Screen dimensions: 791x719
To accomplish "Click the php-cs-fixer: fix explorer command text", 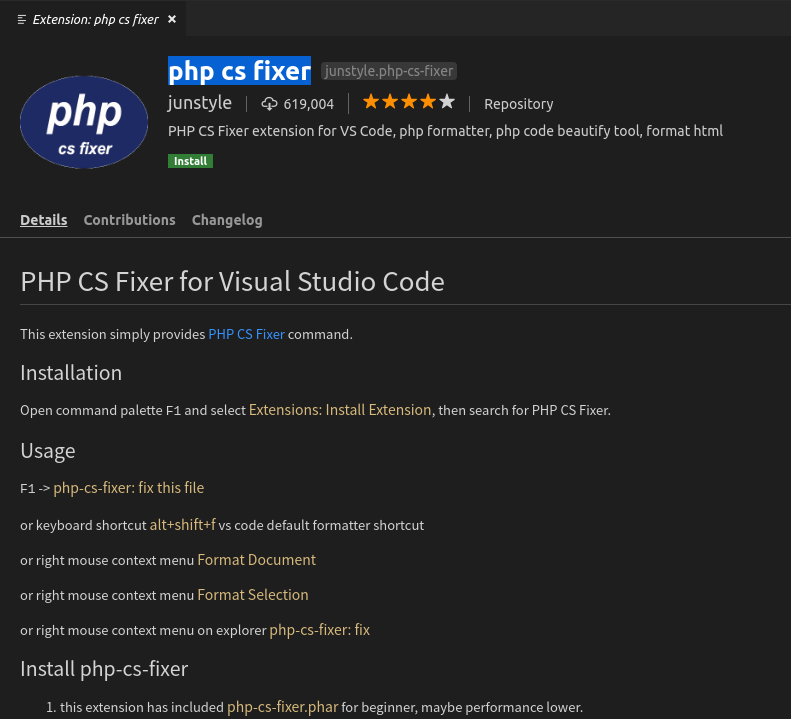I will pyautogui.click(x=319, y=630).
